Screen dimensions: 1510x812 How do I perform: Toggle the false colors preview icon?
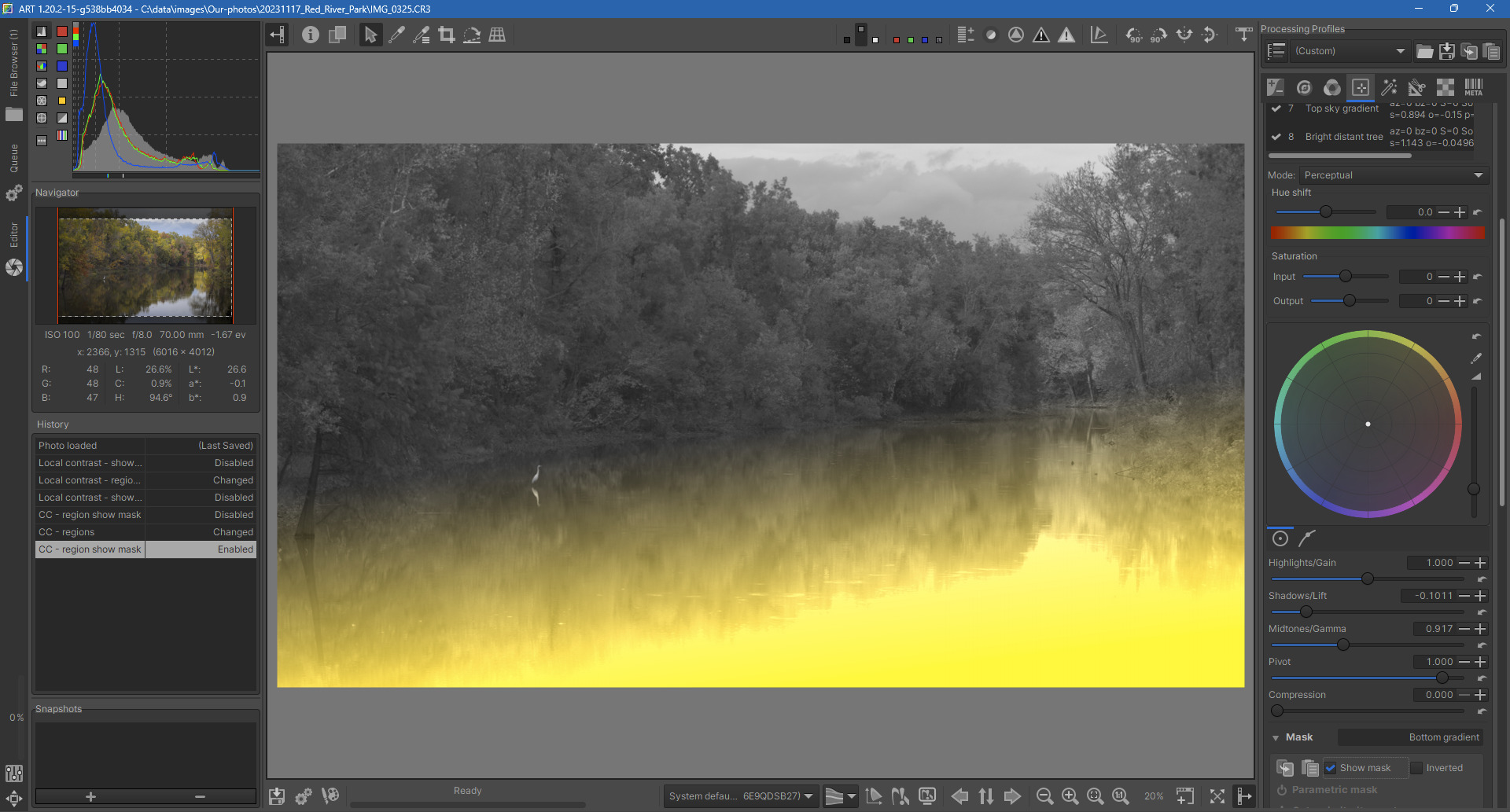pos(966,35)
